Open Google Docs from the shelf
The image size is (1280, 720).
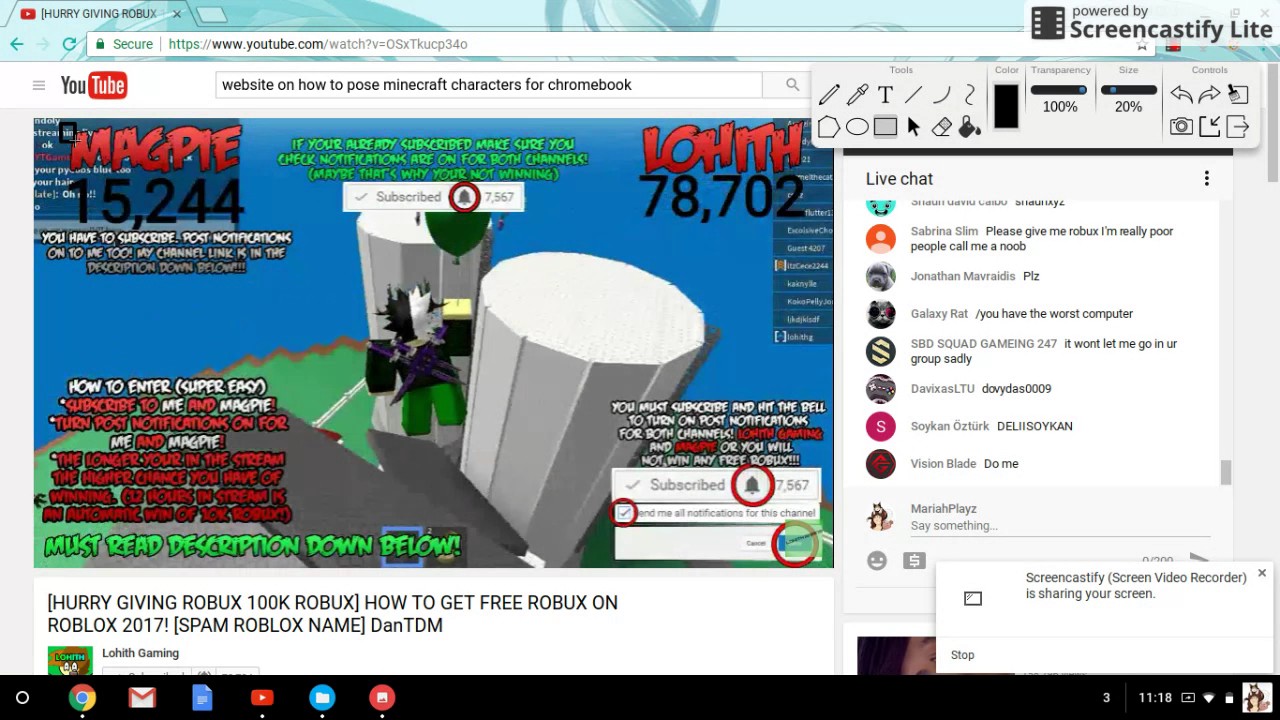point(202,698)
